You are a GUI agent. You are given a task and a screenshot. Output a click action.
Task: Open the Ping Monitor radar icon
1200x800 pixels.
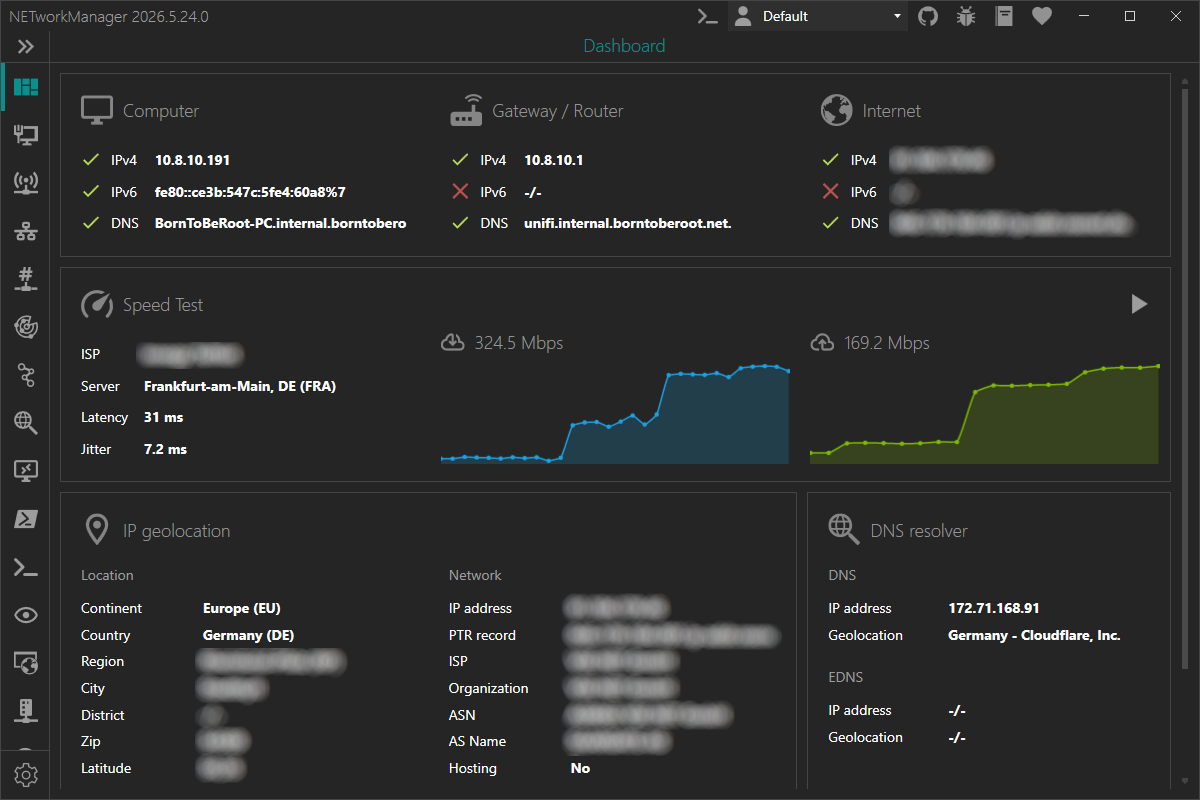click(x=26, y=327)
